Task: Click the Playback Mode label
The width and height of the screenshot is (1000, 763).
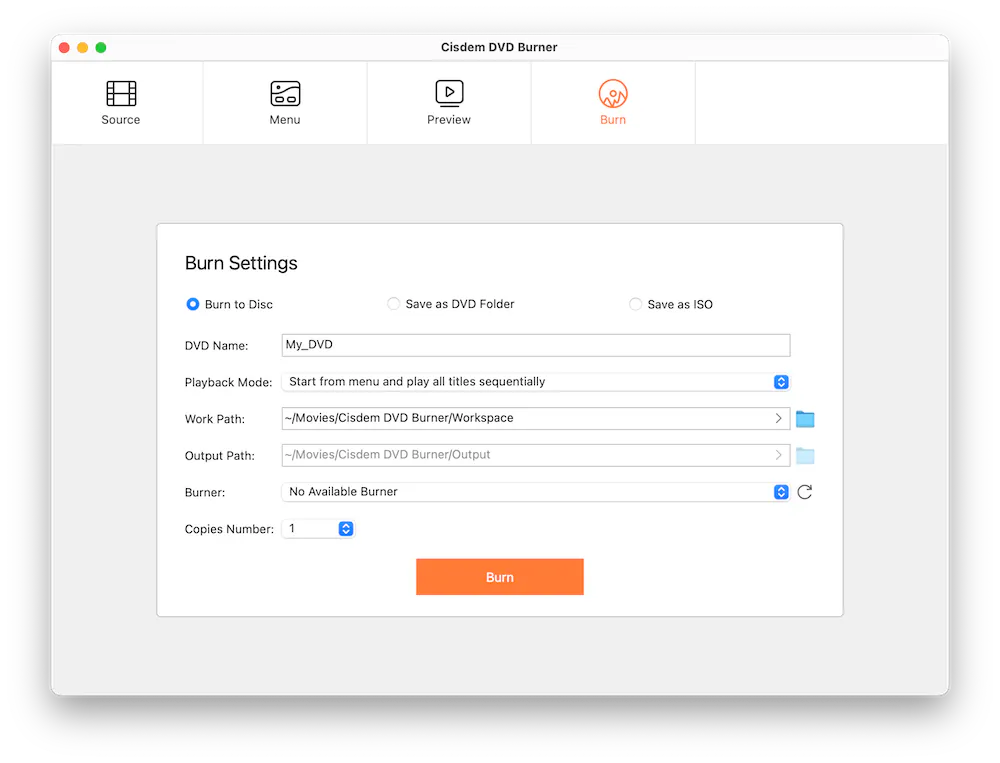Action: pos(228,382)
